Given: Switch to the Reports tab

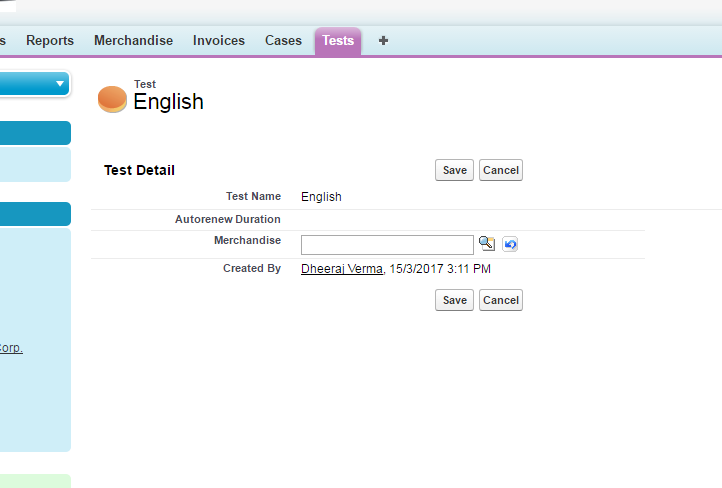Looking at the screenshot, I should coord(50,41).
